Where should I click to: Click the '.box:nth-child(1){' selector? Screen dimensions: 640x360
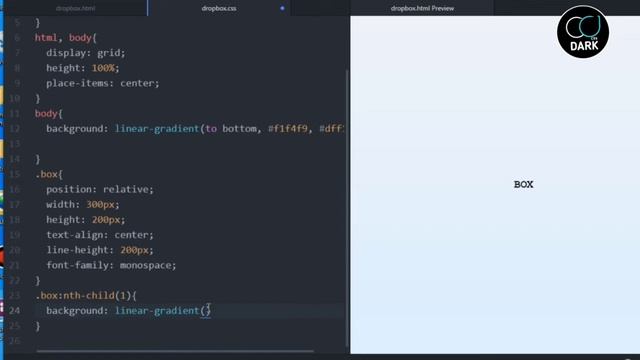tap(86, 296)
